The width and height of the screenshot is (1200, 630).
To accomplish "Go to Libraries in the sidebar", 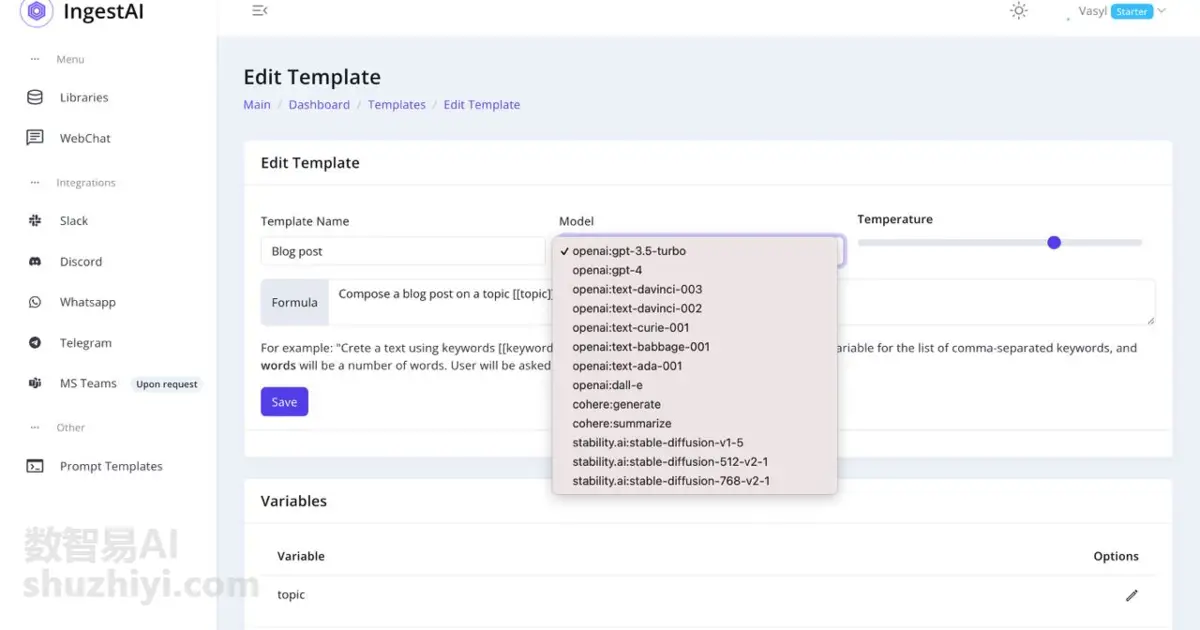I will (x=84, y=97).
